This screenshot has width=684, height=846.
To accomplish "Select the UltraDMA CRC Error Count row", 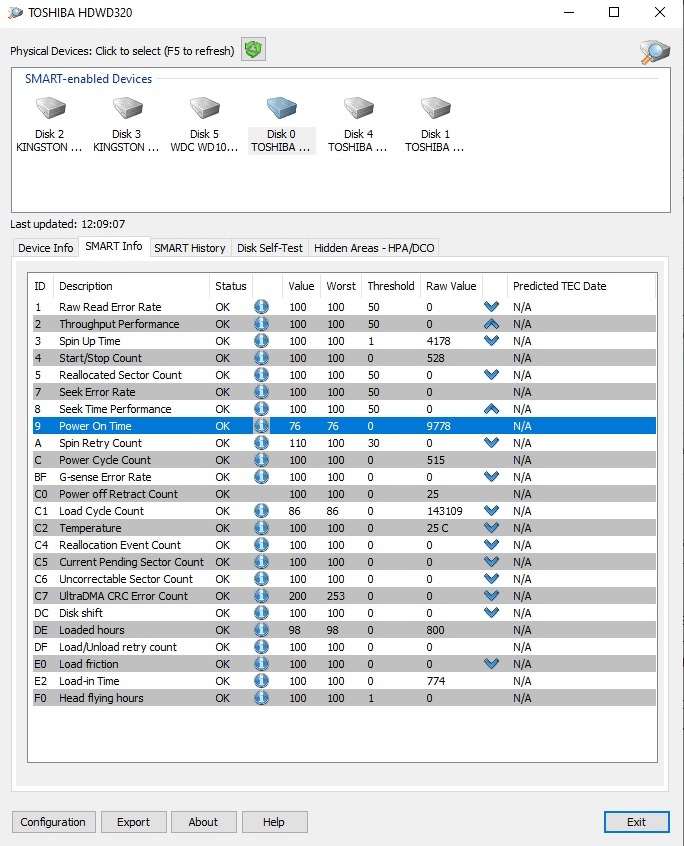I will [344, 596].
